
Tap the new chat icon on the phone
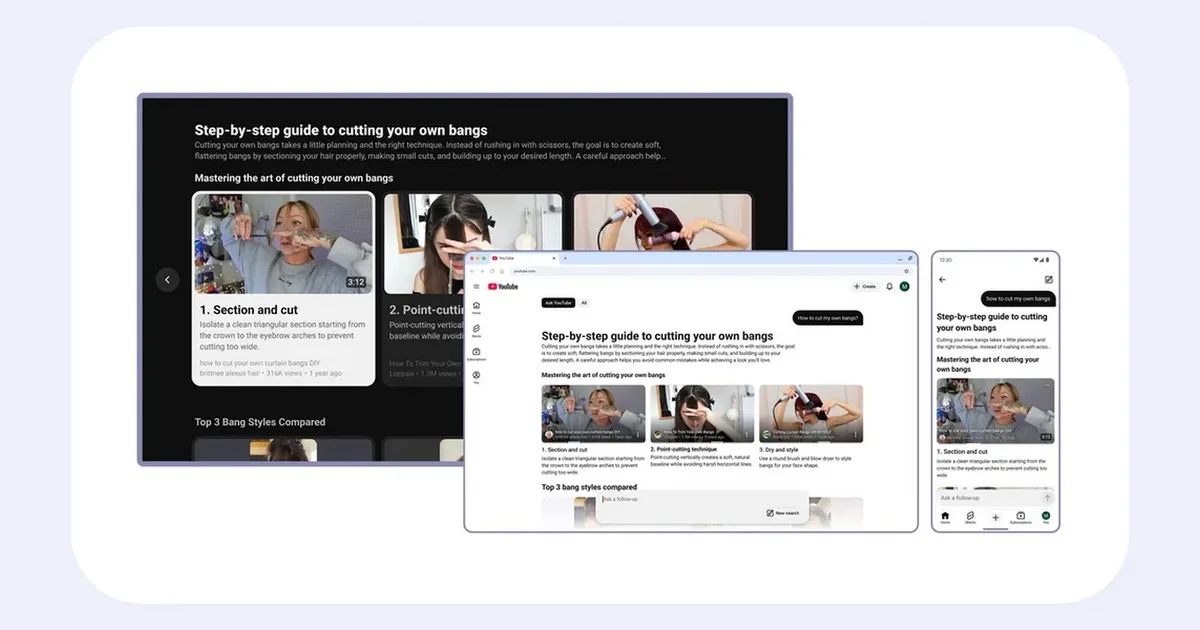pos(1048,280)
